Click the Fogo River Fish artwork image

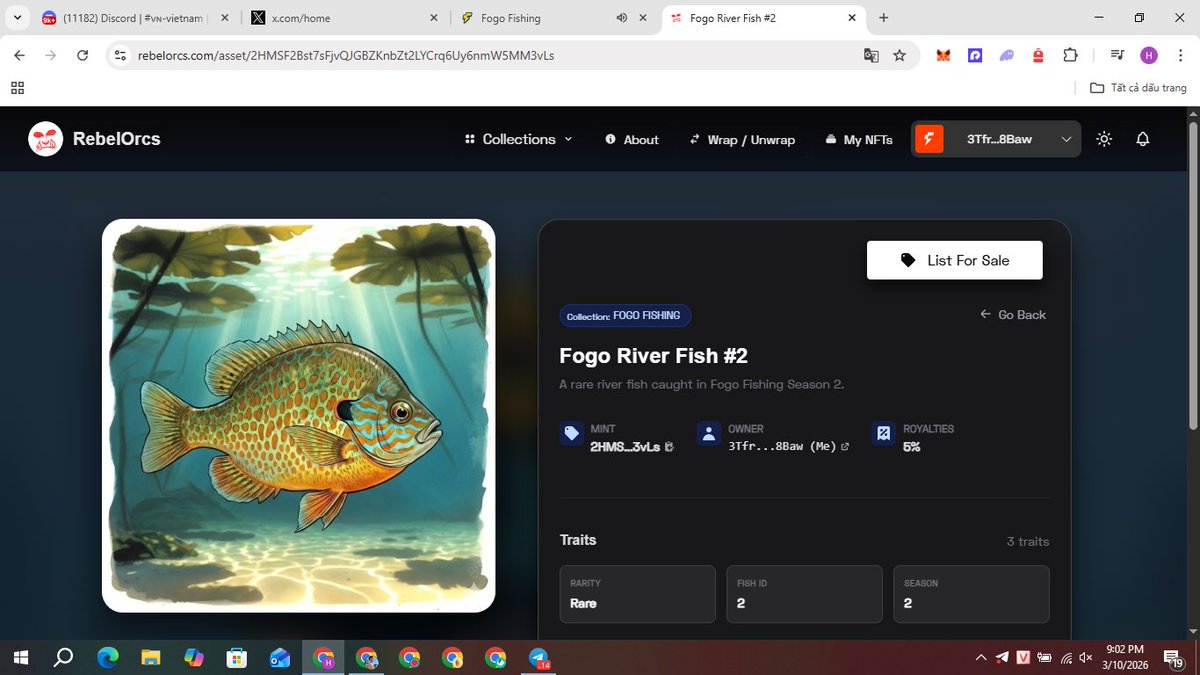coord(299,415)
